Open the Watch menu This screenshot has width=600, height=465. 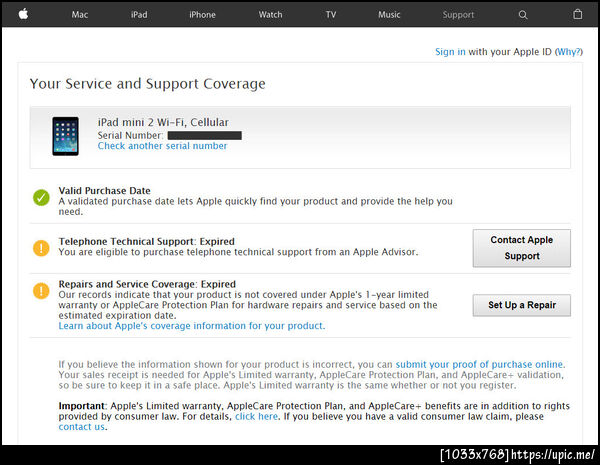[x=270, y=15]
